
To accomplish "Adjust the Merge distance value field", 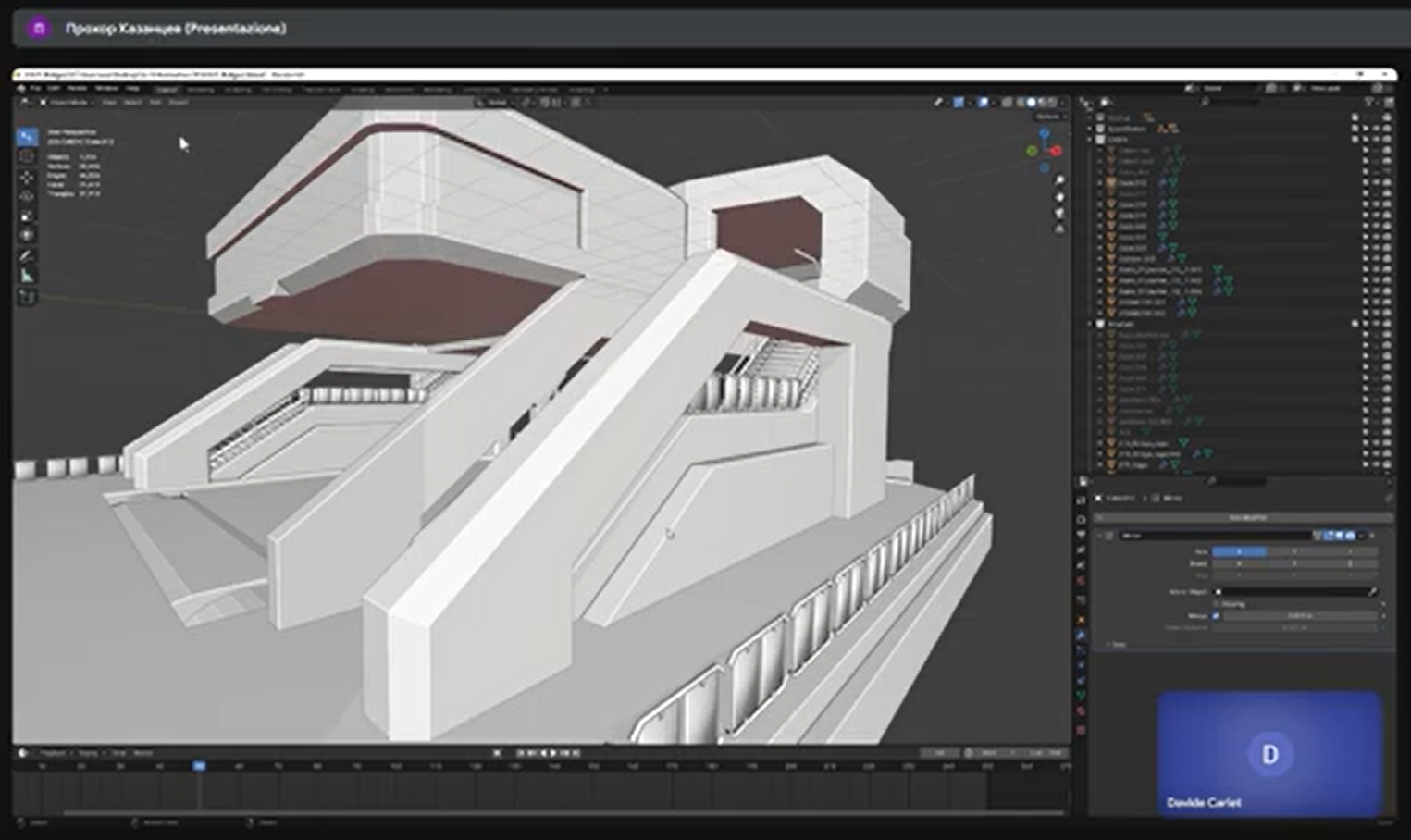I will click(1301, 616).
